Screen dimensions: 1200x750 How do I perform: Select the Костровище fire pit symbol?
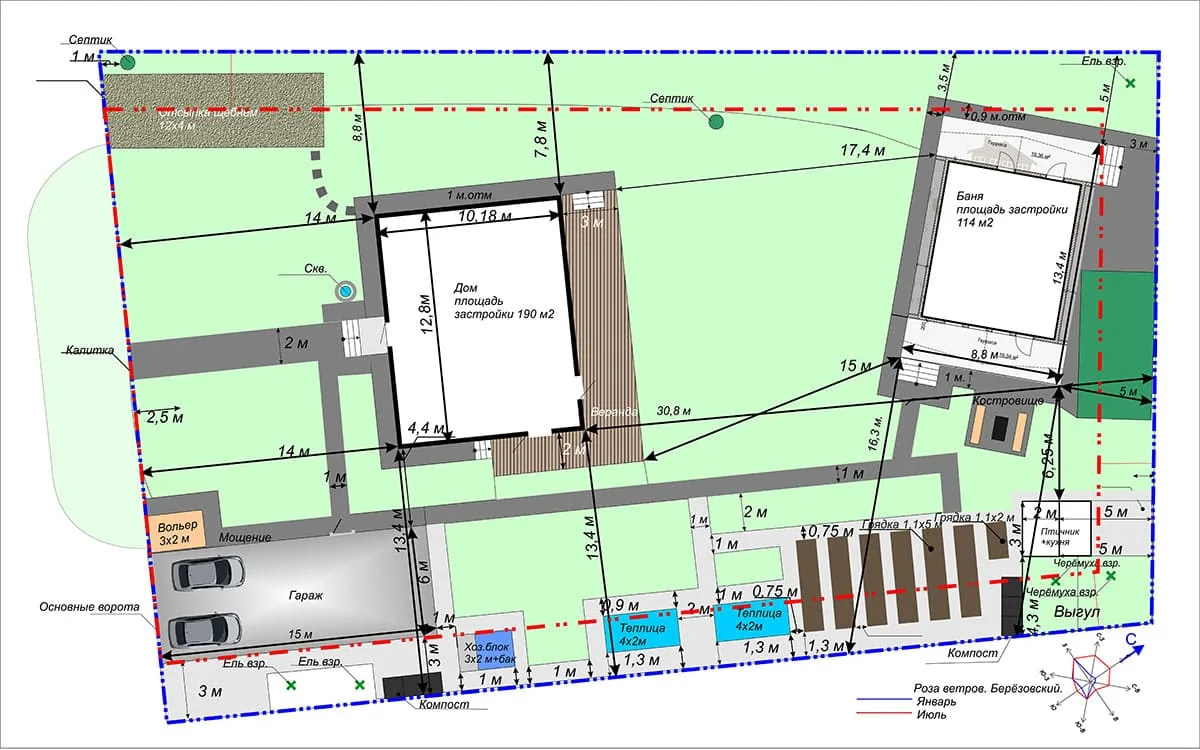tap(998, 430)
